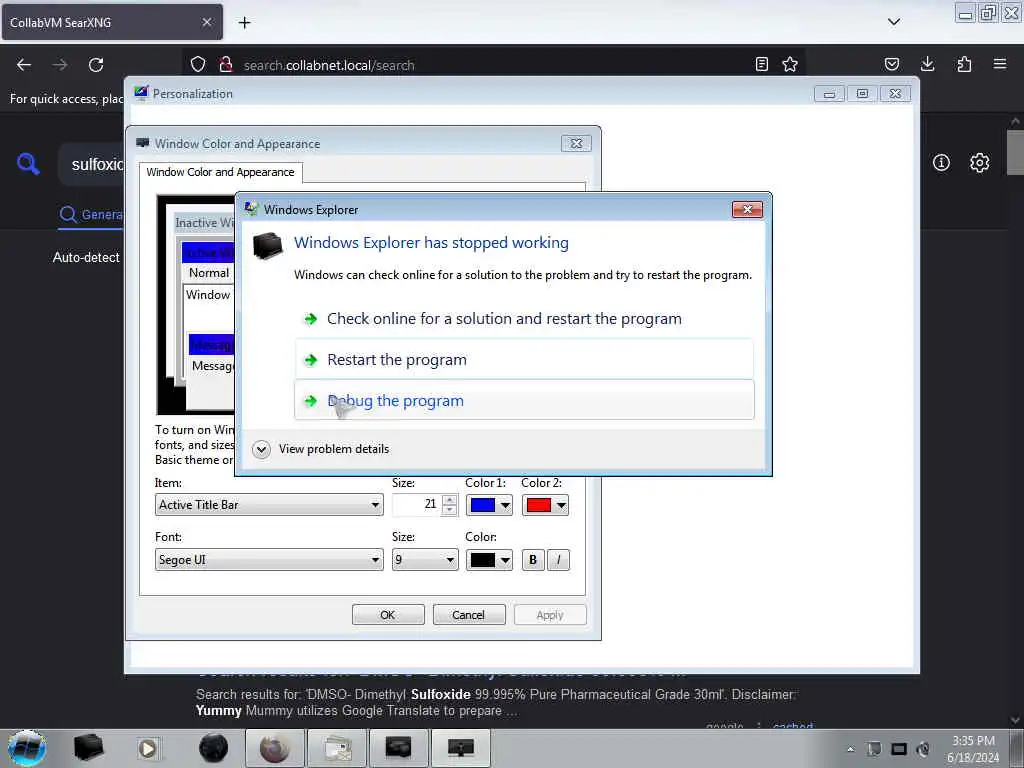
Task: Open the Item dropdown showing Active Title Bar
Action: click(x=269, y=505)
